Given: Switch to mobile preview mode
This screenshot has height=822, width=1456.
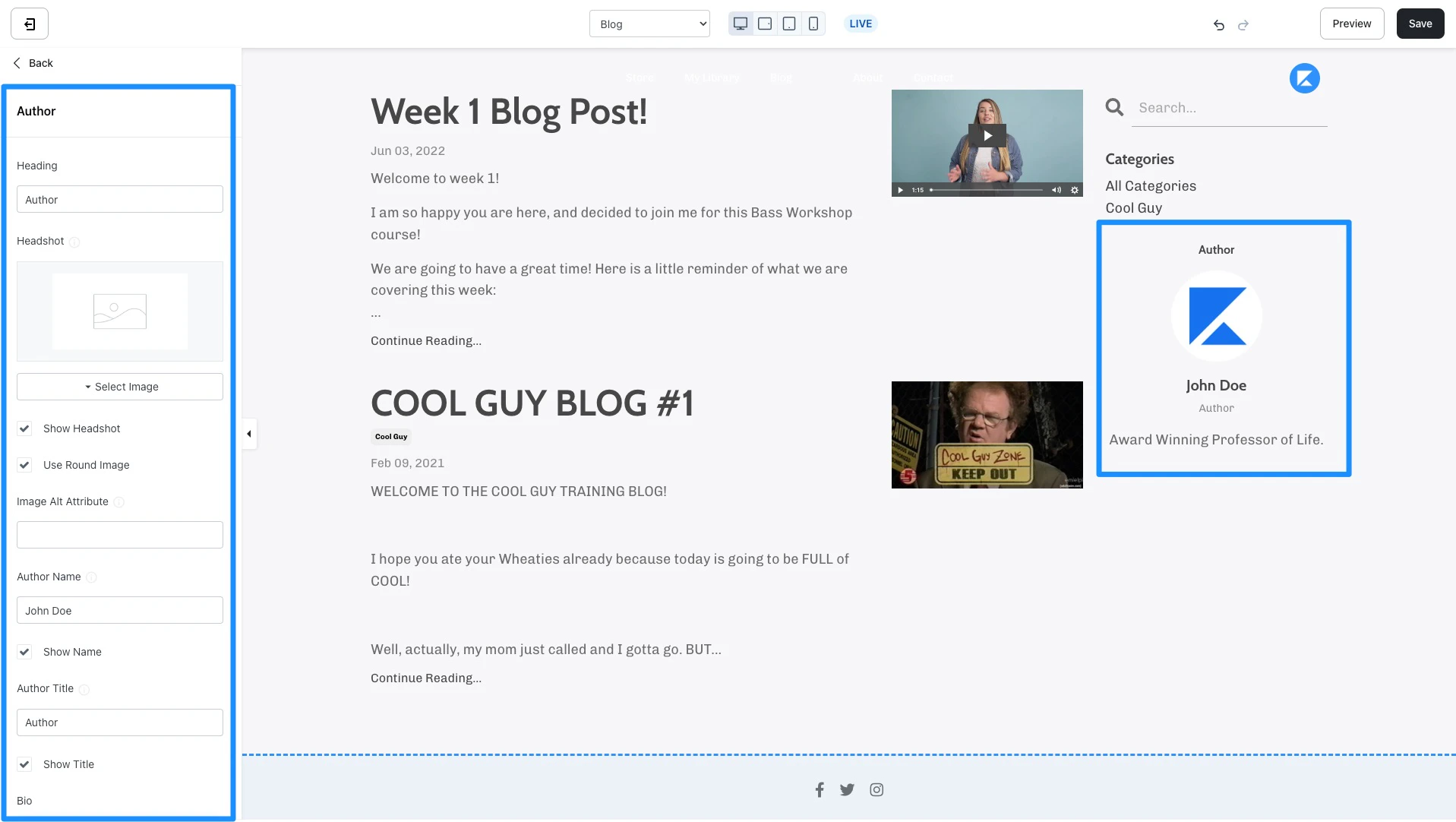Looking at the screenshot, I should click(x=813, y=24).
